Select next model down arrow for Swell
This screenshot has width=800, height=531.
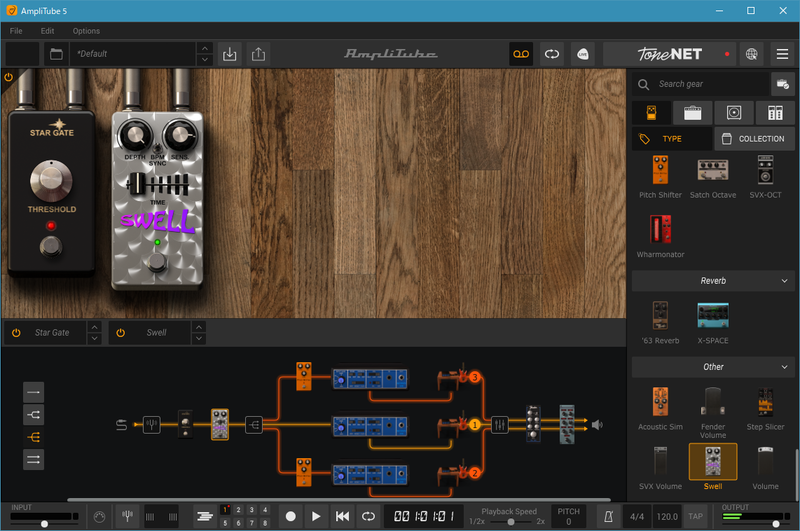point(199,338)
